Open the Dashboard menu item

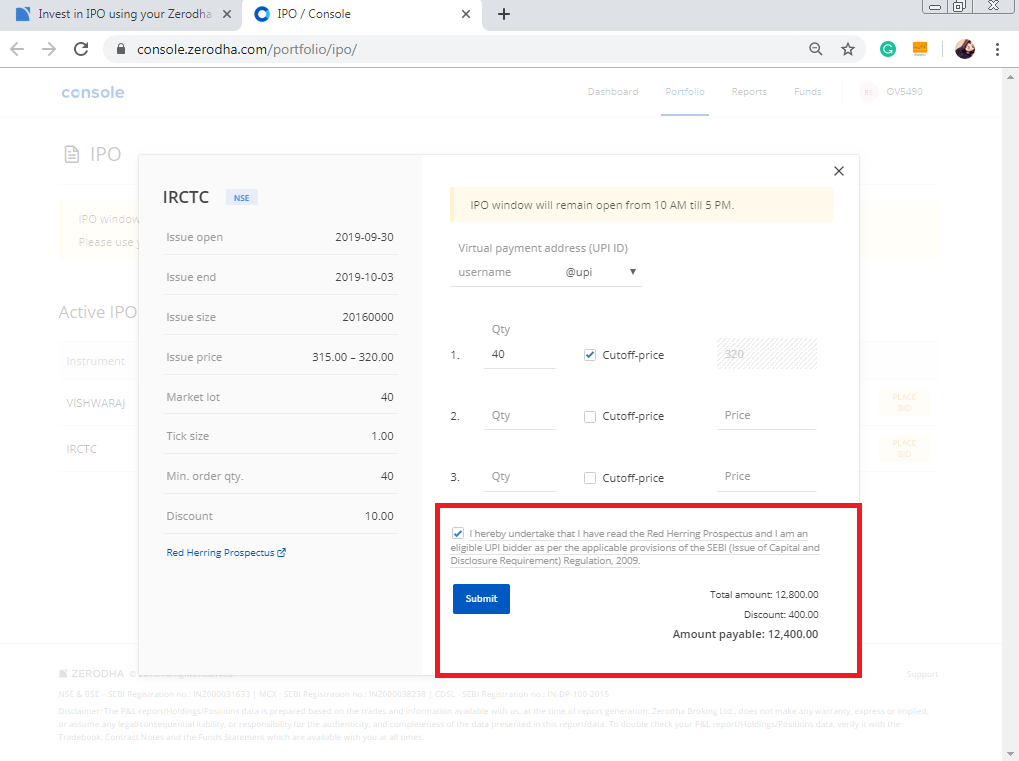tap(613, 92)
